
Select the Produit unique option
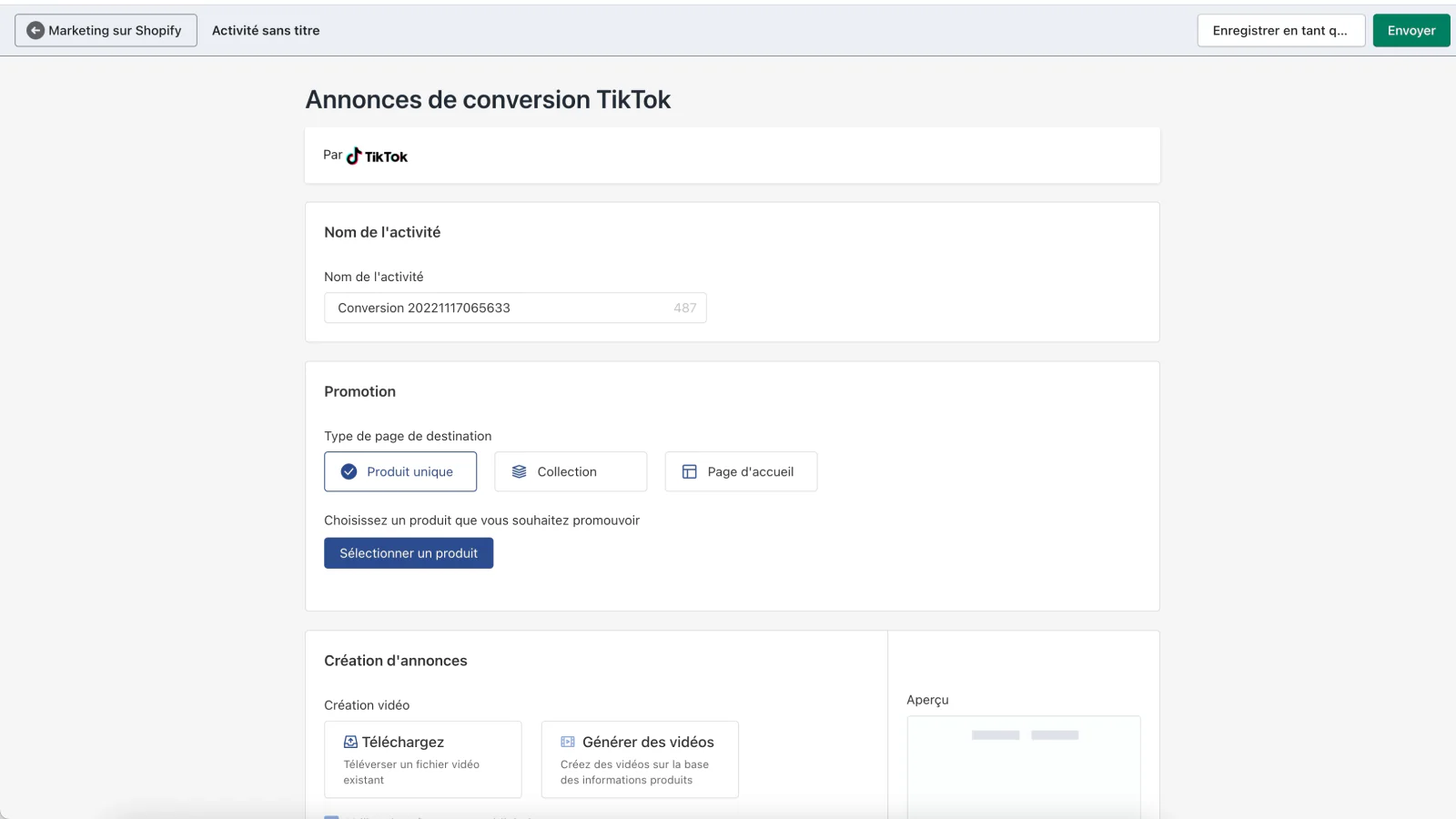coord(400,471)
